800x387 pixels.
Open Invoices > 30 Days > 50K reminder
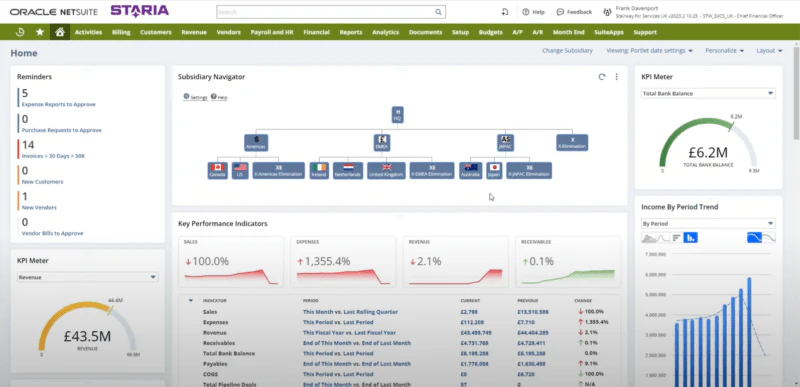[x=53, y=156]
